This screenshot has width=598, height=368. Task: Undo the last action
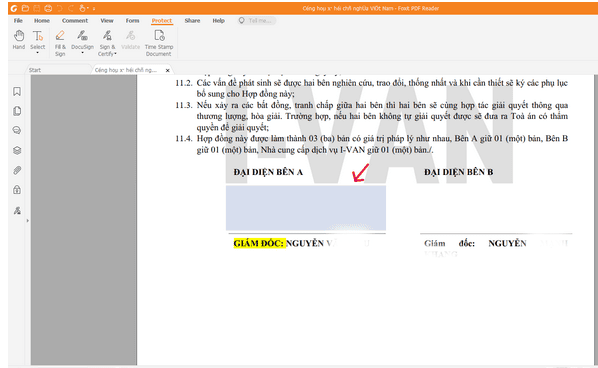click(x=59, y=8)
